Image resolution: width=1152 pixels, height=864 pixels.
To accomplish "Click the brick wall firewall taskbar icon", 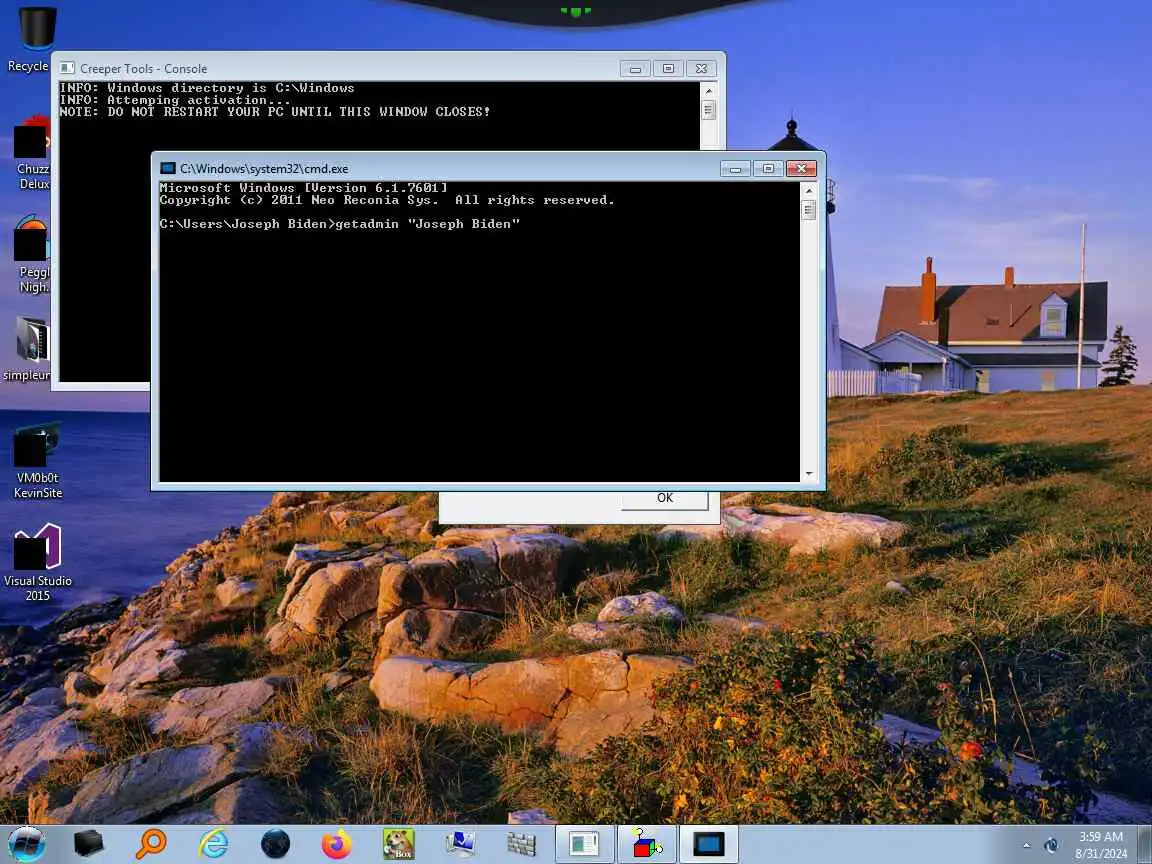I will coord(522,844).
